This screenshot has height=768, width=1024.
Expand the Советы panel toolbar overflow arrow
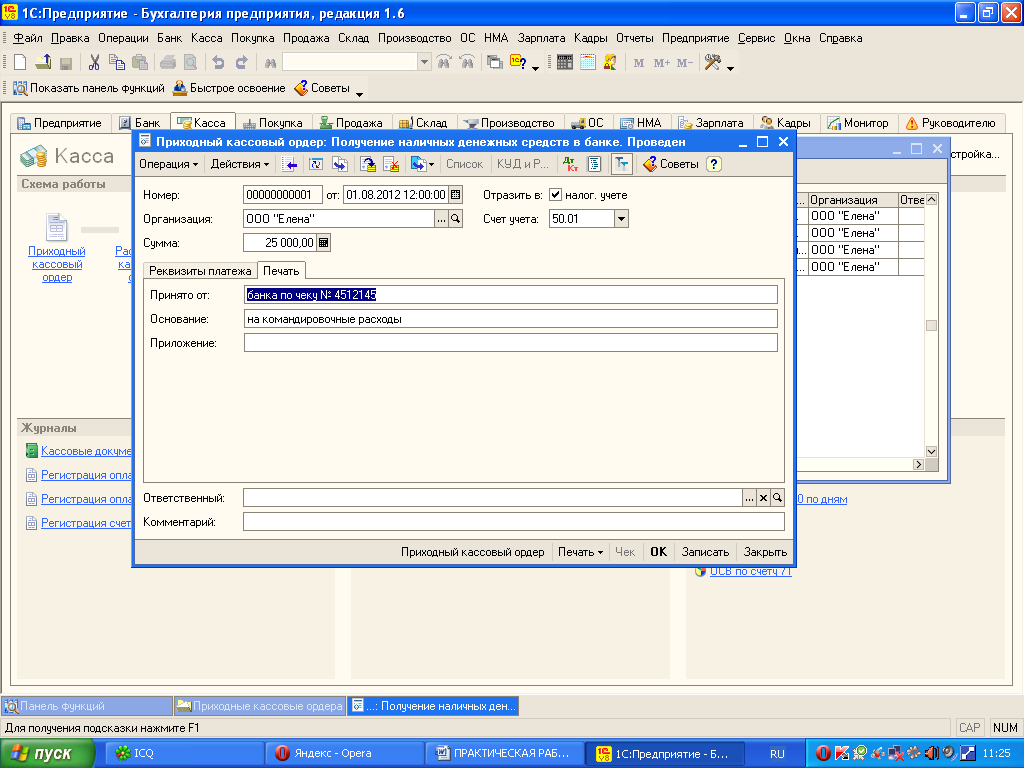pos(359,94)
